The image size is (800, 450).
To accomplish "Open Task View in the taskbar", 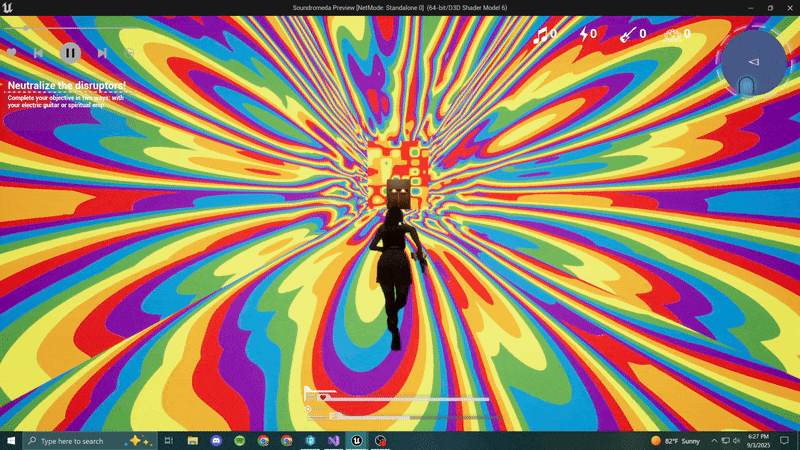I will click(169, 441).
